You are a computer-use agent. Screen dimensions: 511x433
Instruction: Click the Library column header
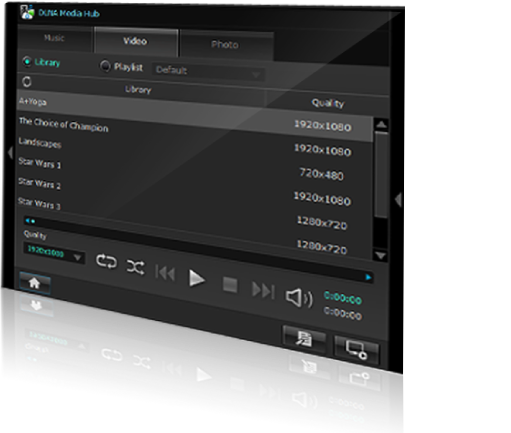(x=138, y=89)
